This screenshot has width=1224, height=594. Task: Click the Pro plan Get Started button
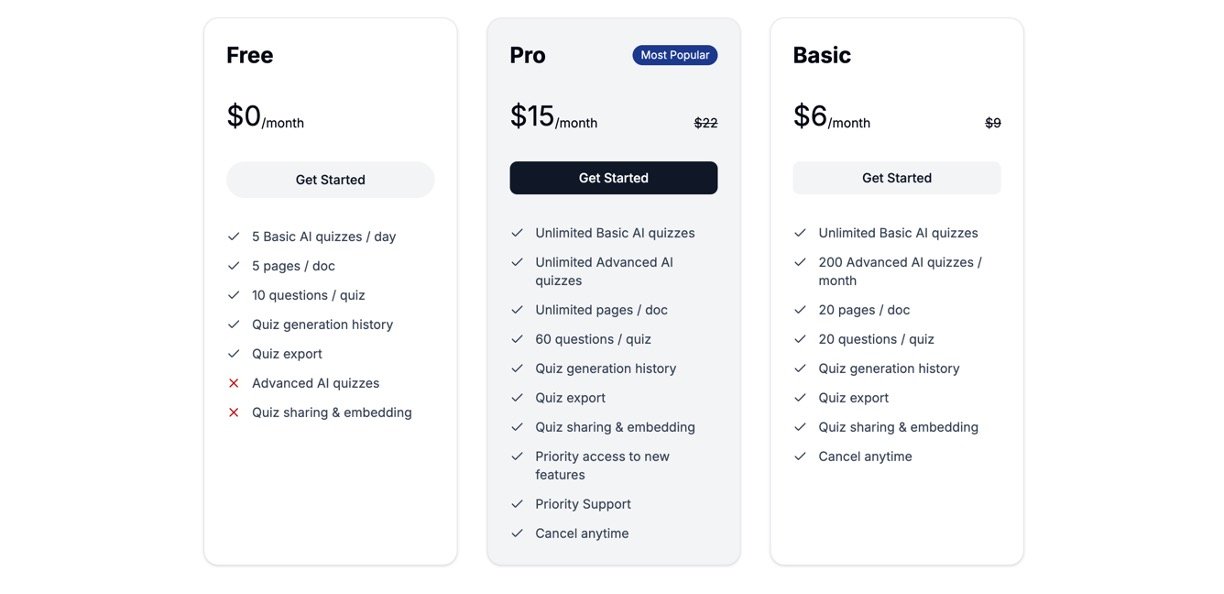[x=613, y=178]
